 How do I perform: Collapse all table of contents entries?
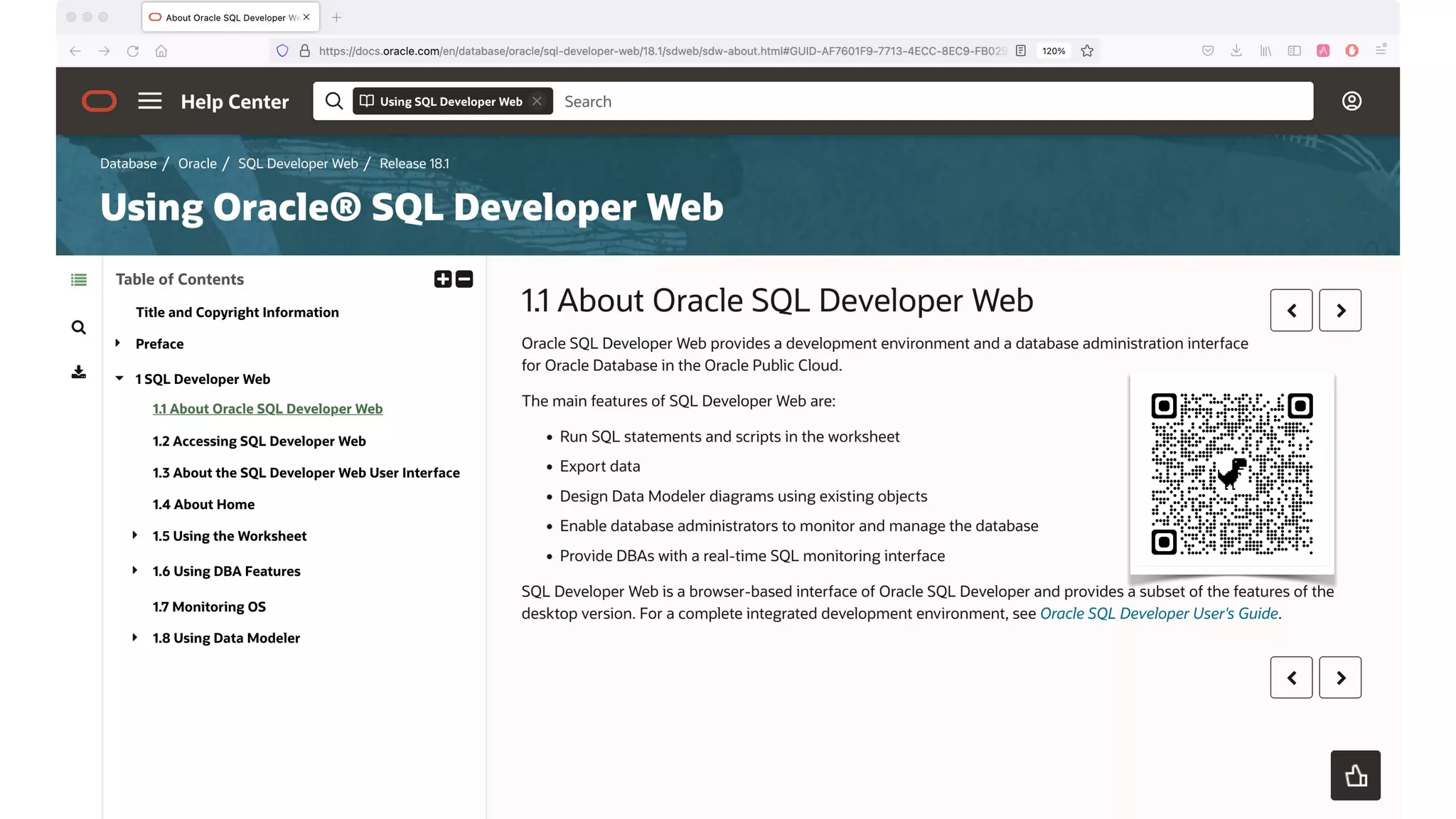point(464,279)
